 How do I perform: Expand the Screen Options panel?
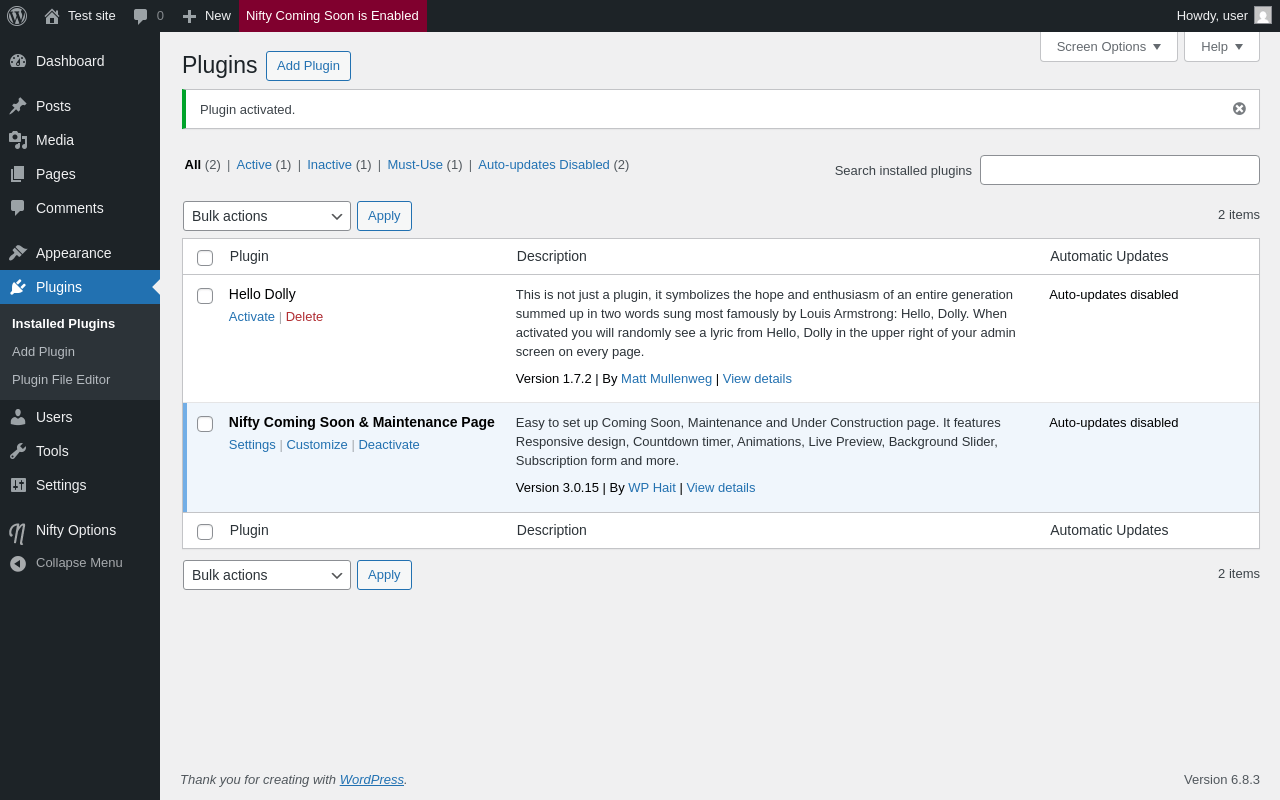[1108, 46]
